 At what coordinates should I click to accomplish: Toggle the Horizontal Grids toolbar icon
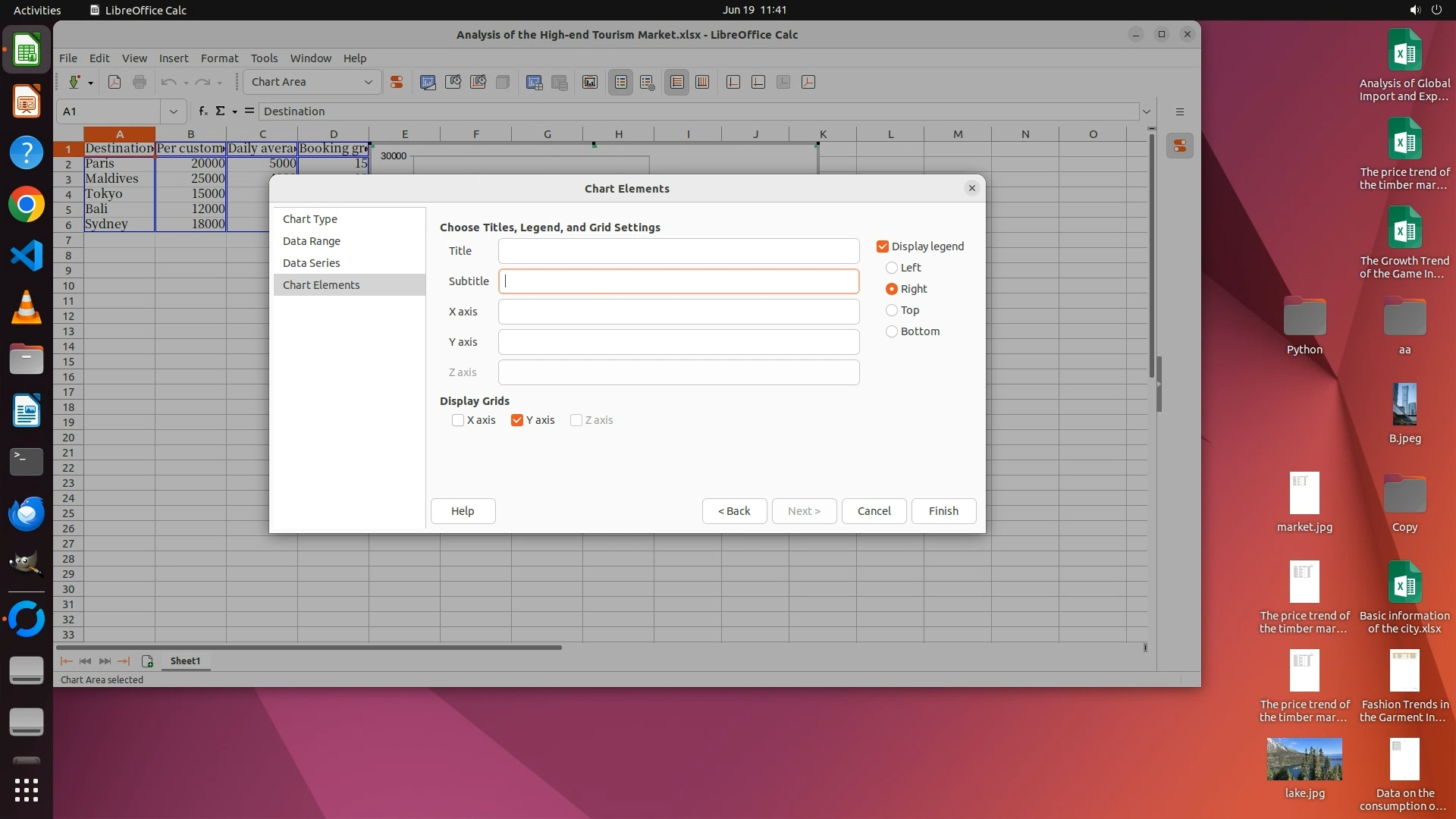coord(677,82)
